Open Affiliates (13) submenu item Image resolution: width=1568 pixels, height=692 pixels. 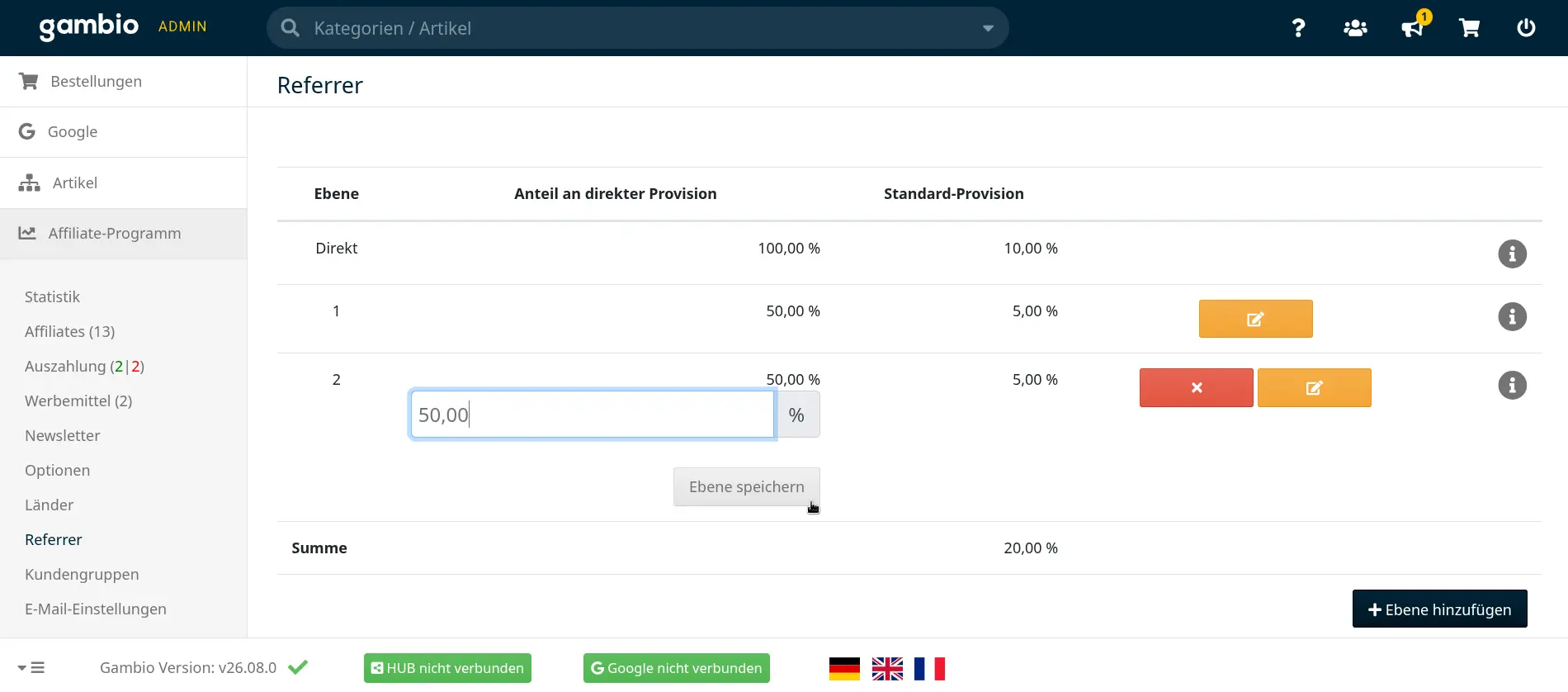point(70,331)
